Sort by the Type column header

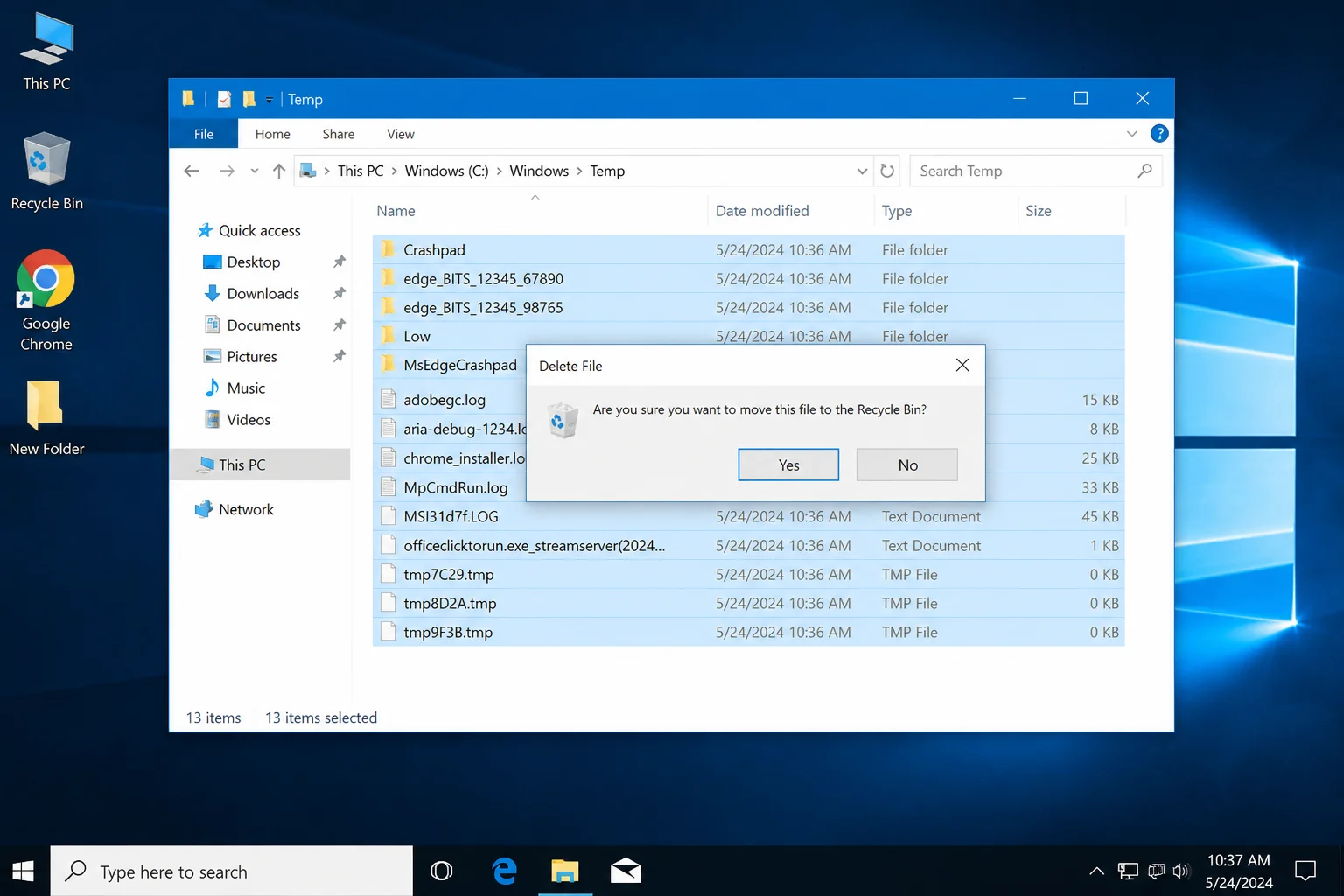pyautogui.click(x=897, y=211)
